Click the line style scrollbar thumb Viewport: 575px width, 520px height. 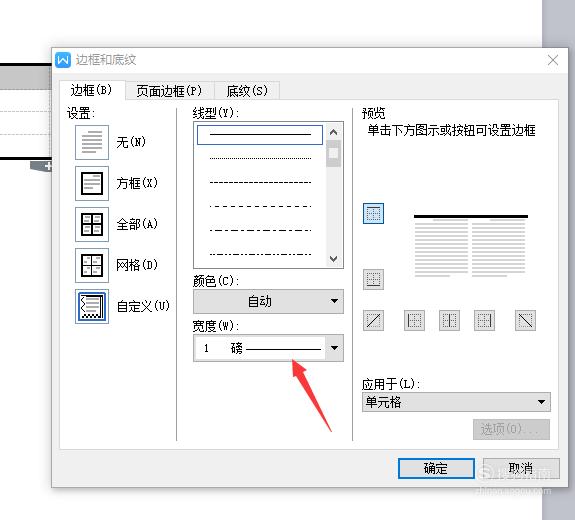tap(333, 153)
